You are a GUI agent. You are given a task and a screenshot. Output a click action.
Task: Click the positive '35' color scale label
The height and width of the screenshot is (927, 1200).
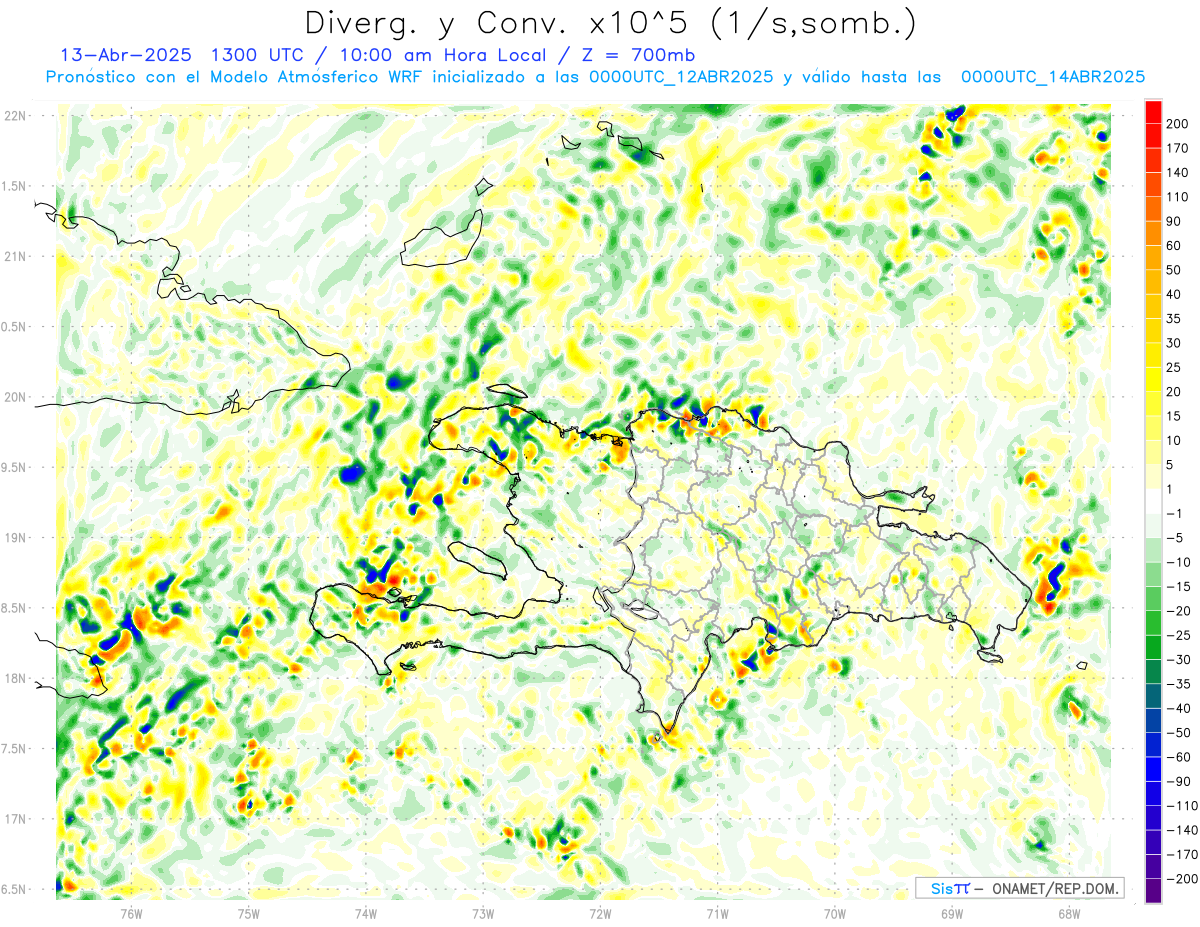click(x=1175, y=319)
